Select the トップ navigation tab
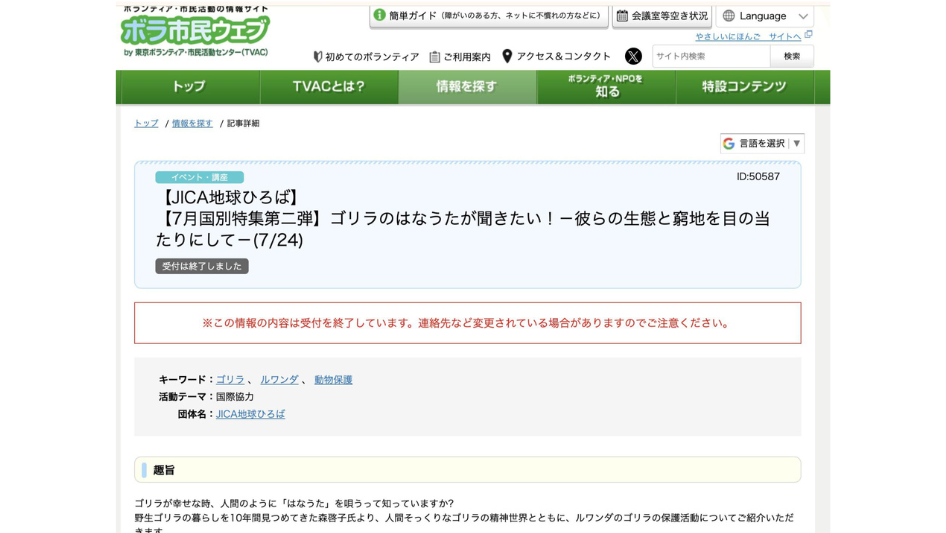The height and width of the screenshot is (533, 946). click(x=188, y=87)
